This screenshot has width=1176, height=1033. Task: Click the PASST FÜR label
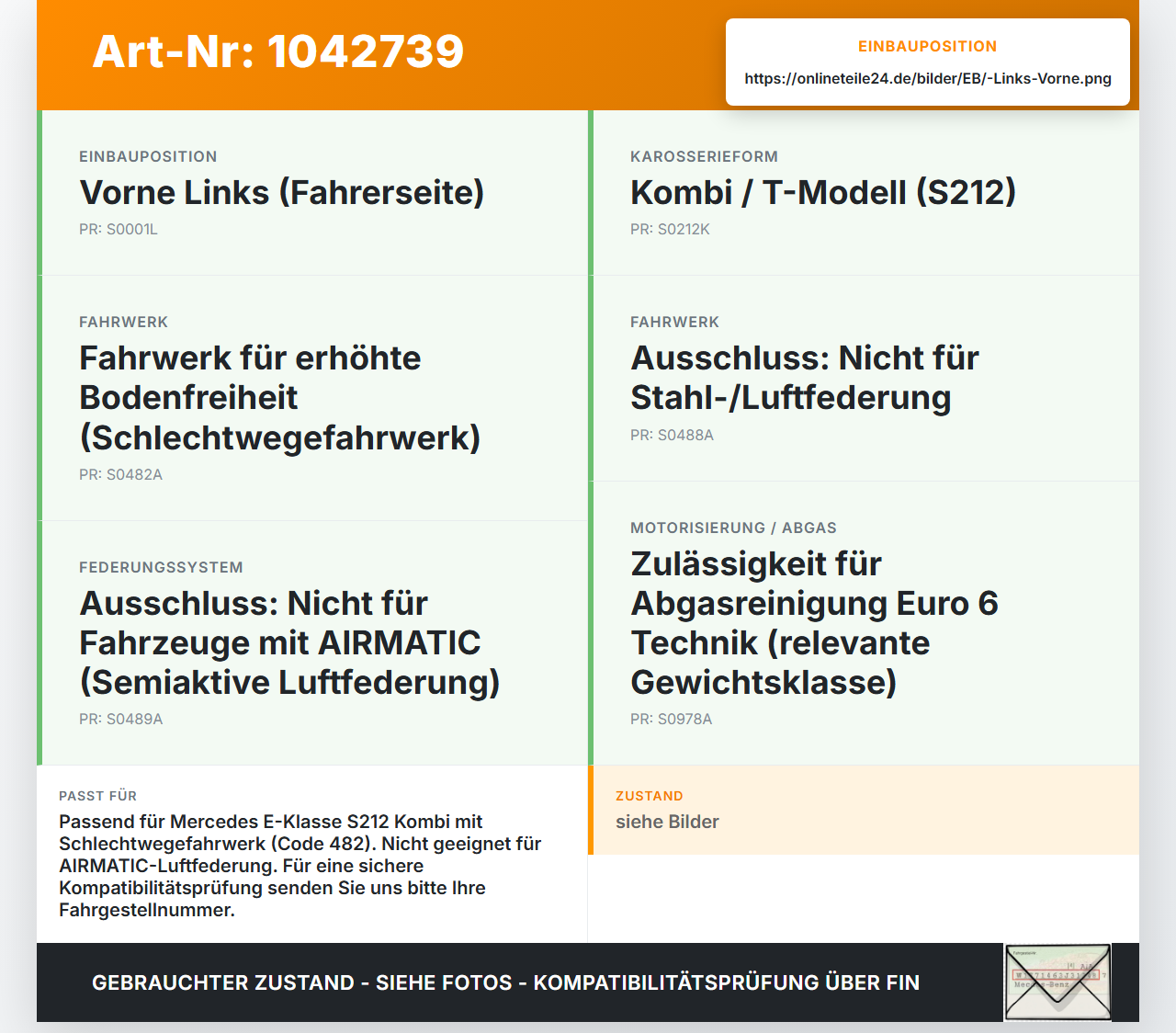[x=97, y=796]
